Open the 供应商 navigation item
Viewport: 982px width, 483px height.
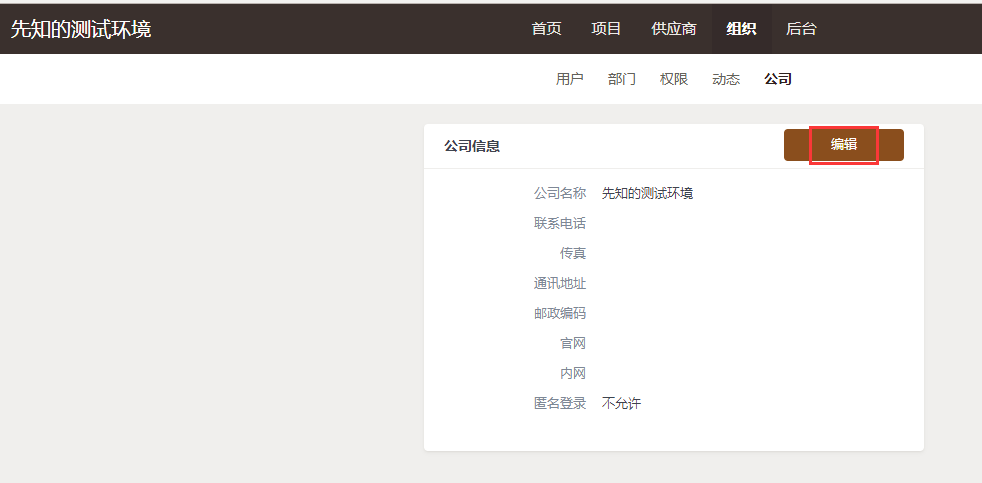[673, 29]
